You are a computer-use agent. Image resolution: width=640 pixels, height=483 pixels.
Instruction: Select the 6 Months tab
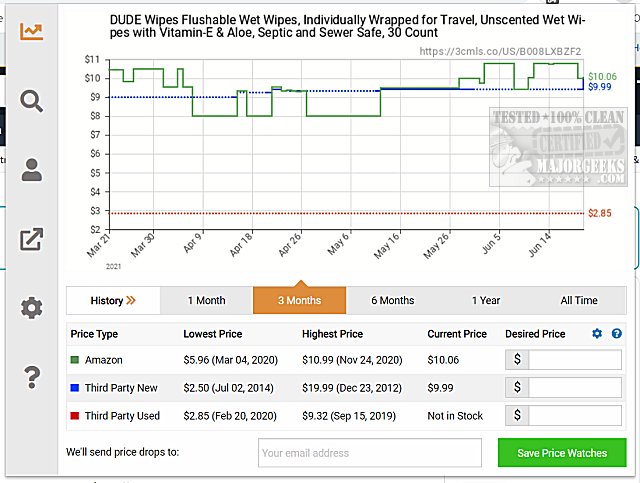tap(392, 300)
